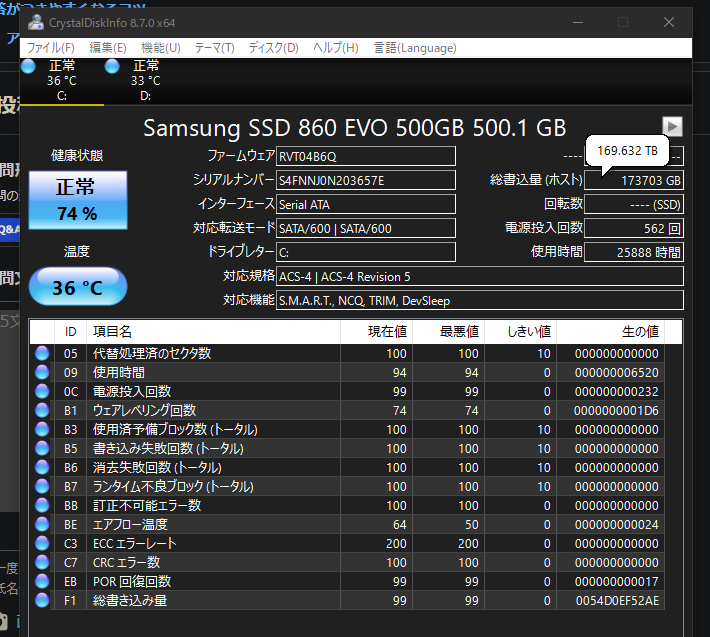
Task: Click status orb for drive D:
Action: [x=112, y=67]
